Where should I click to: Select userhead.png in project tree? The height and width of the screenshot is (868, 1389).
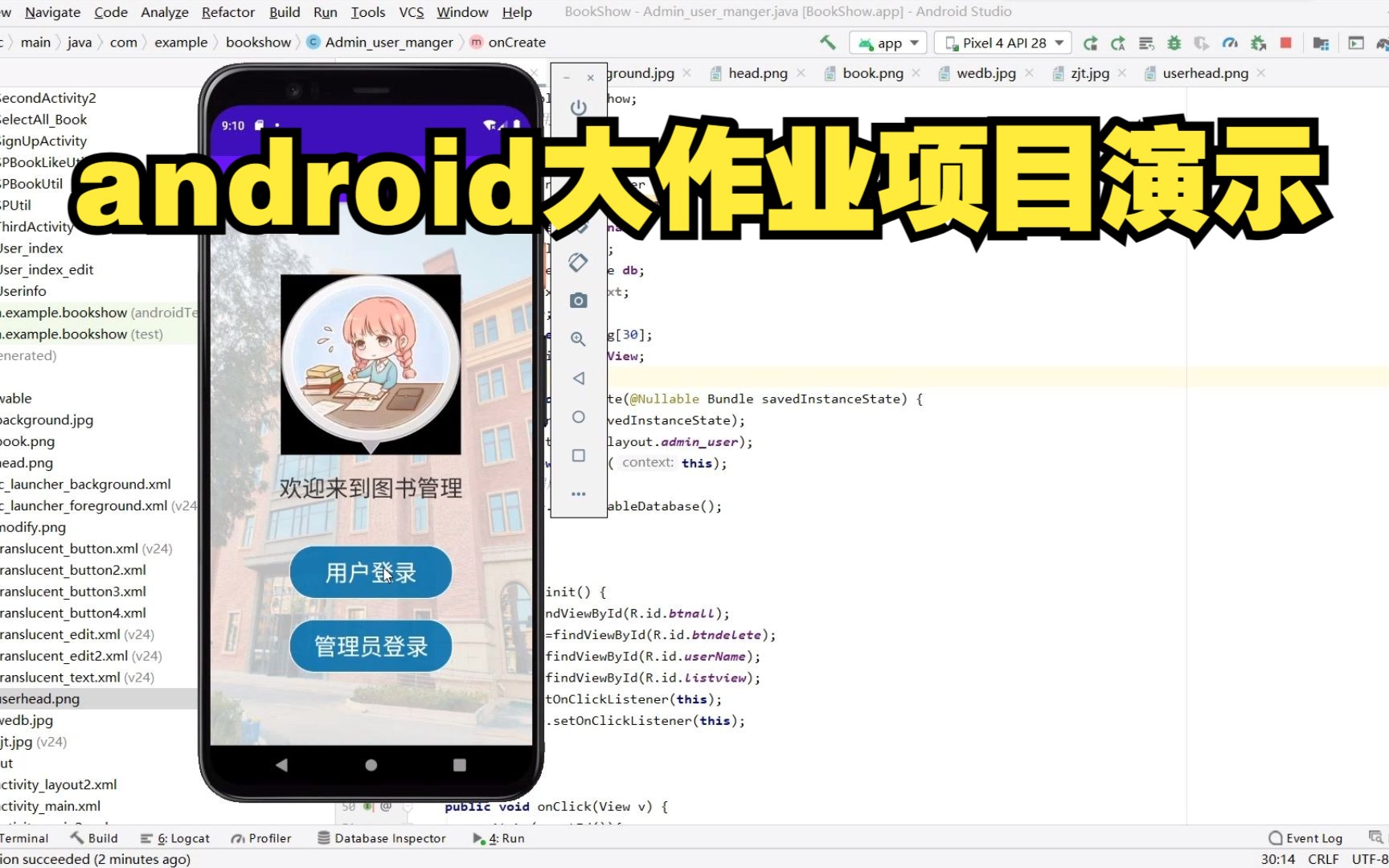[x=40, y=699]
